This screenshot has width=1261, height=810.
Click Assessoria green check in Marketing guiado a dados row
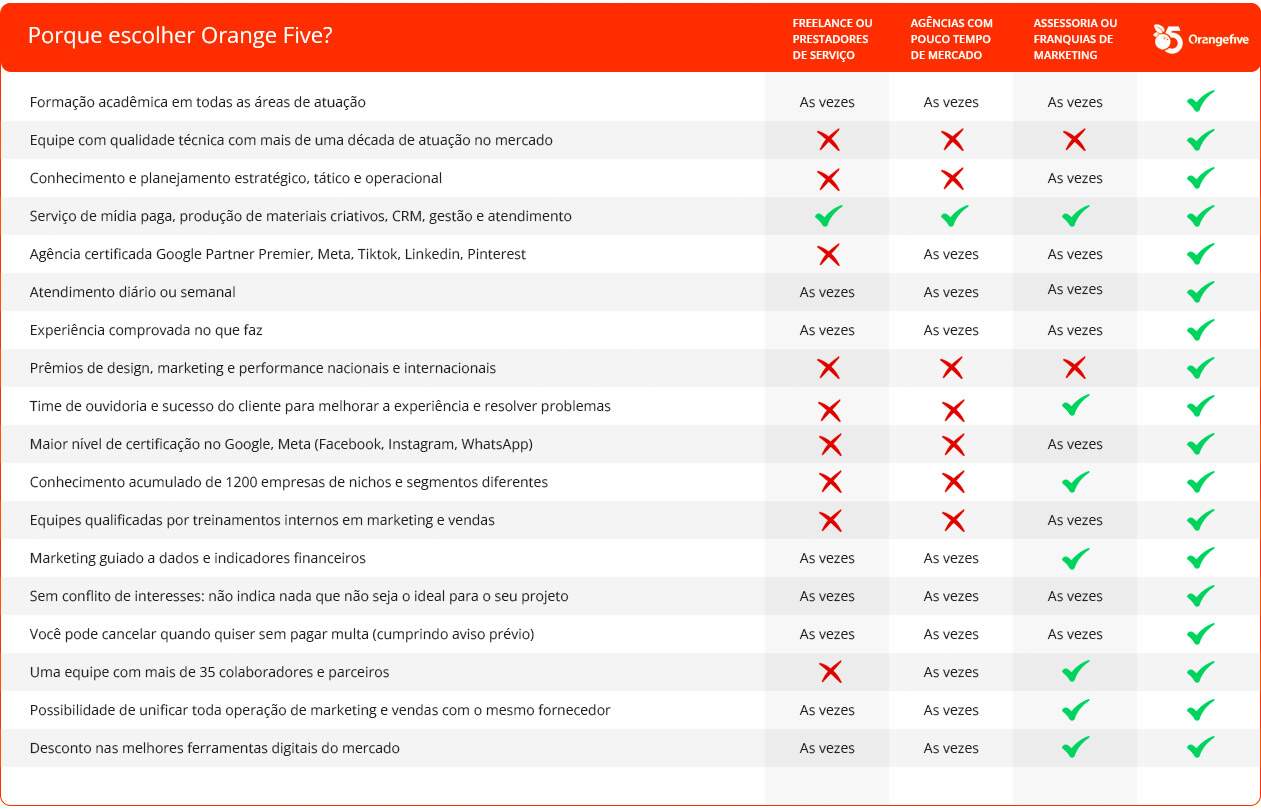click(1075, 557)
